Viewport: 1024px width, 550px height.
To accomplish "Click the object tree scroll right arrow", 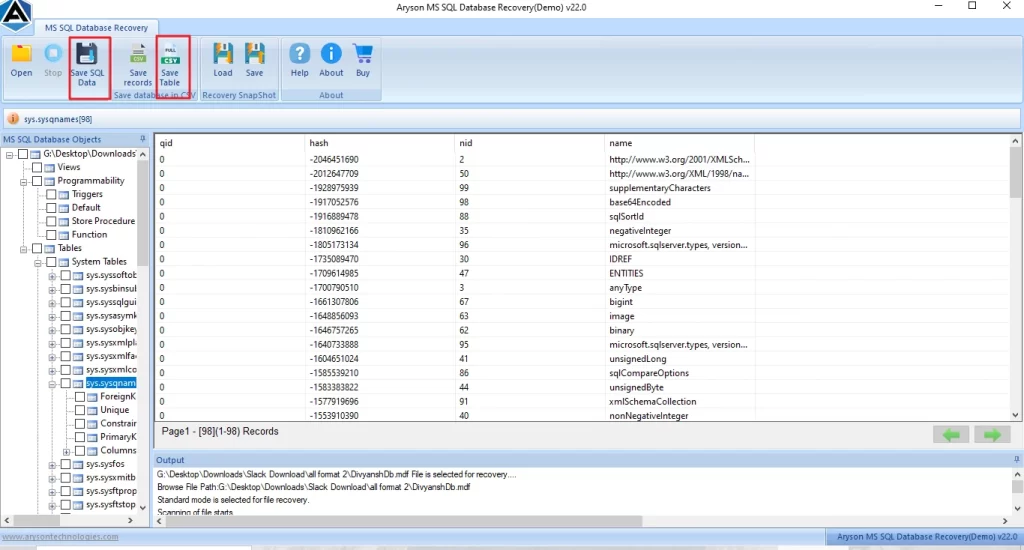I will pyautogui.click(x=130, y=521).
